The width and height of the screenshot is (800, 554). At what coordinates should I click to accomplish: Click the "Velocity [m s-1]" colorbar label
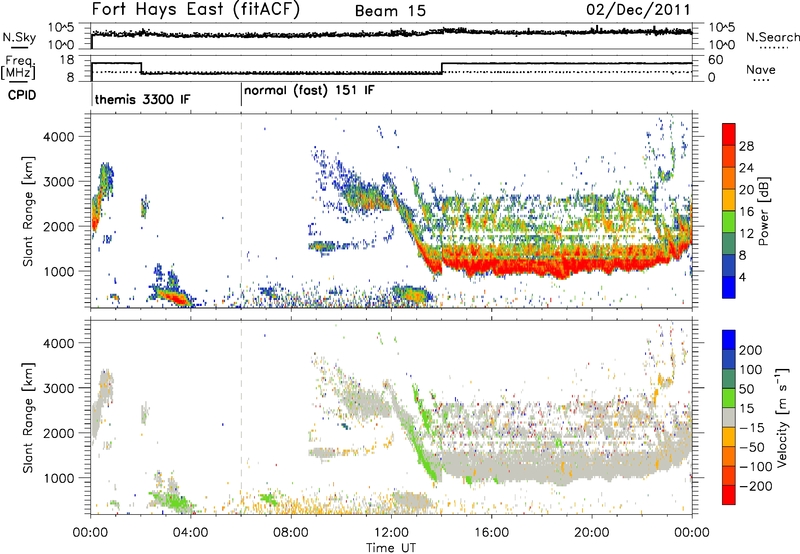point(782,417)
